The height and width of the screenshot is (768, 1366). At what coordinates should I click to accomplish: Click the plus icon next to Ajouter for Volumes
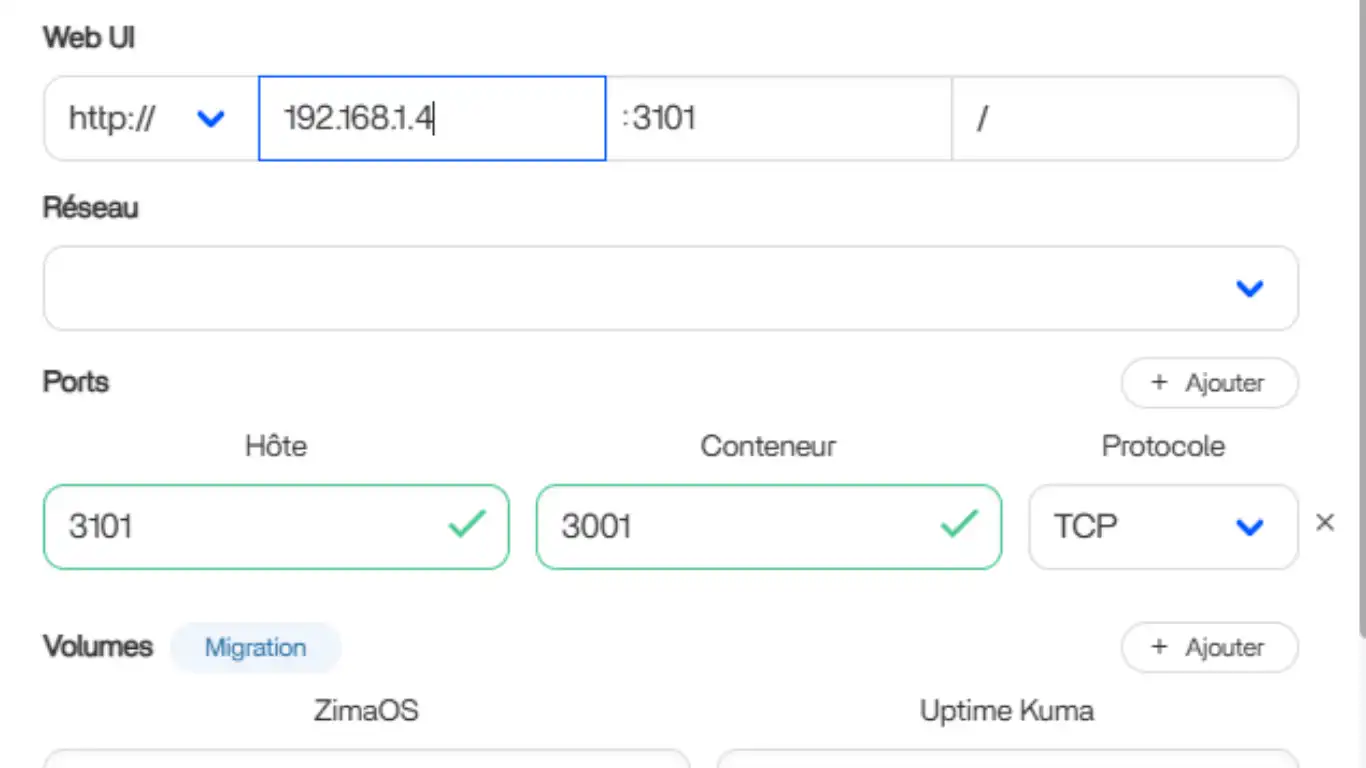[1158, 647]
